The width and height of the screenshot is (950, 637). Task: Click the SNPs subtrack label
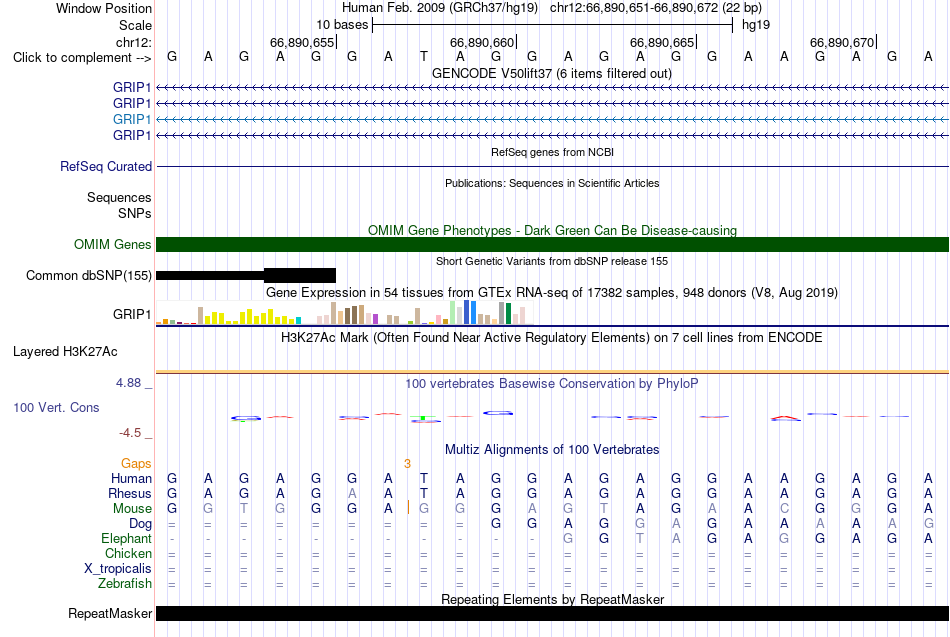tap(135, 213)
